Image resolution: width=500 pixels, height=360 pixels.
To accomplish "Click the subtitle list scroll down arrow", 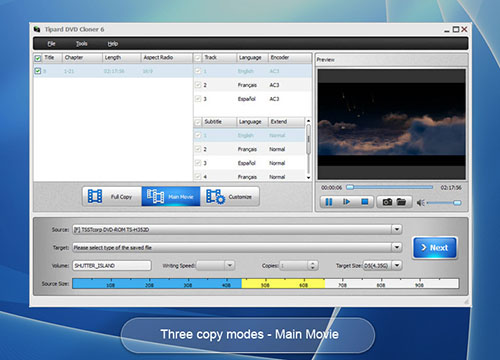I will tap(308, 178).
